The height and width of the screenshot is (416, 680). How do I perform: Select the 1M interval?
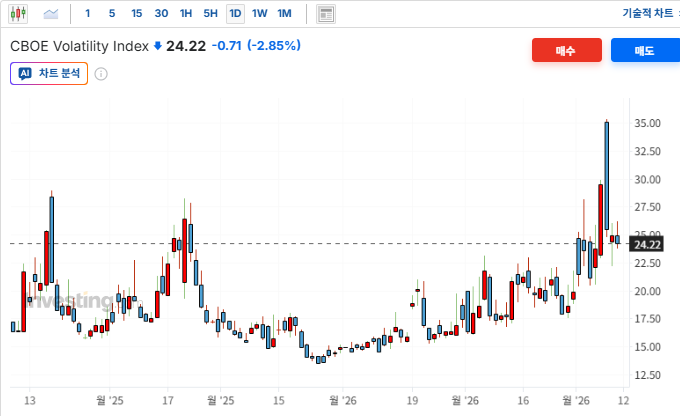tap(284, 13)
